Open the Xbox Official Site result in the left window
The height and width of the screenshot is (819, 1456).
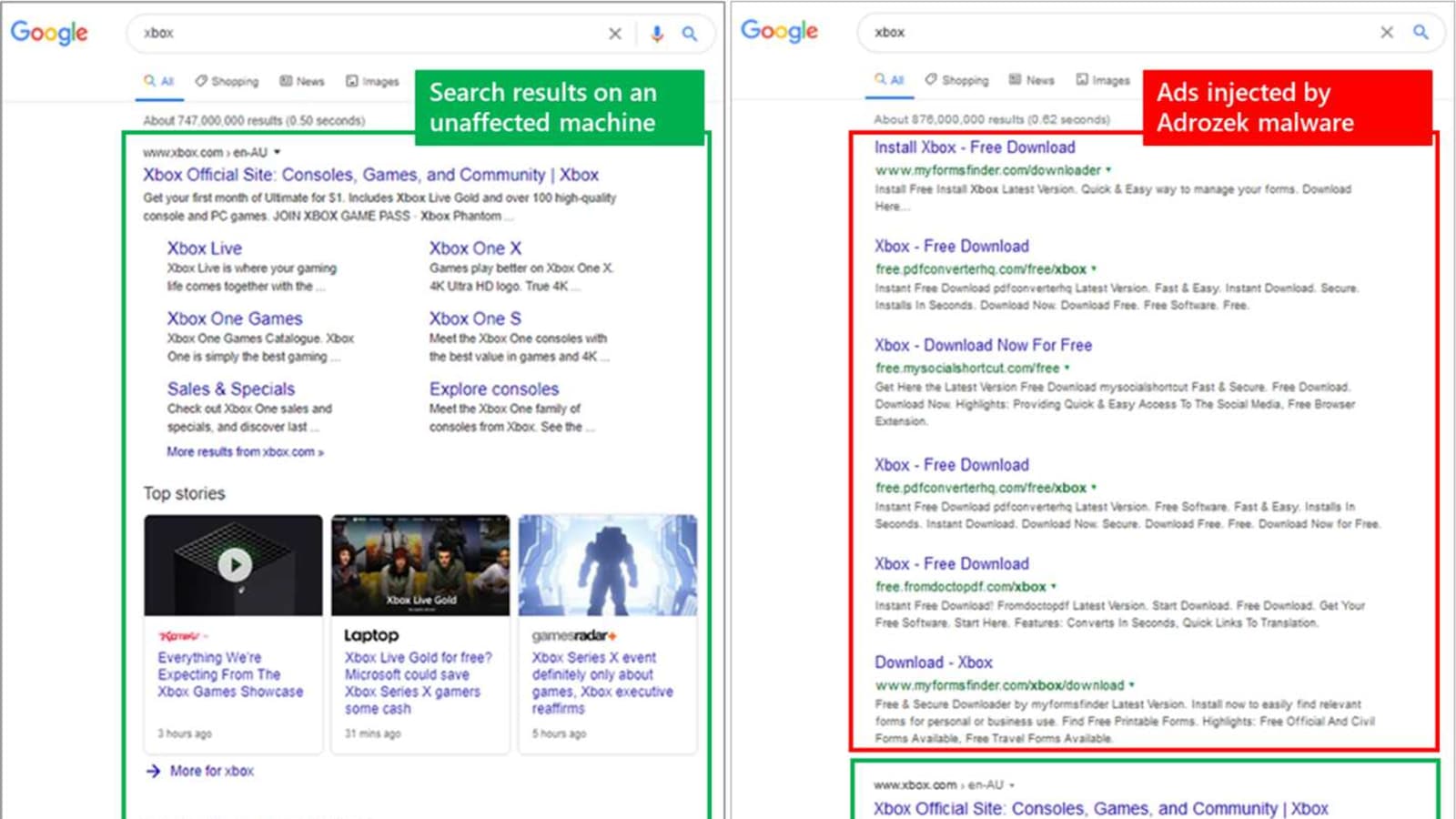pos(370,175)
